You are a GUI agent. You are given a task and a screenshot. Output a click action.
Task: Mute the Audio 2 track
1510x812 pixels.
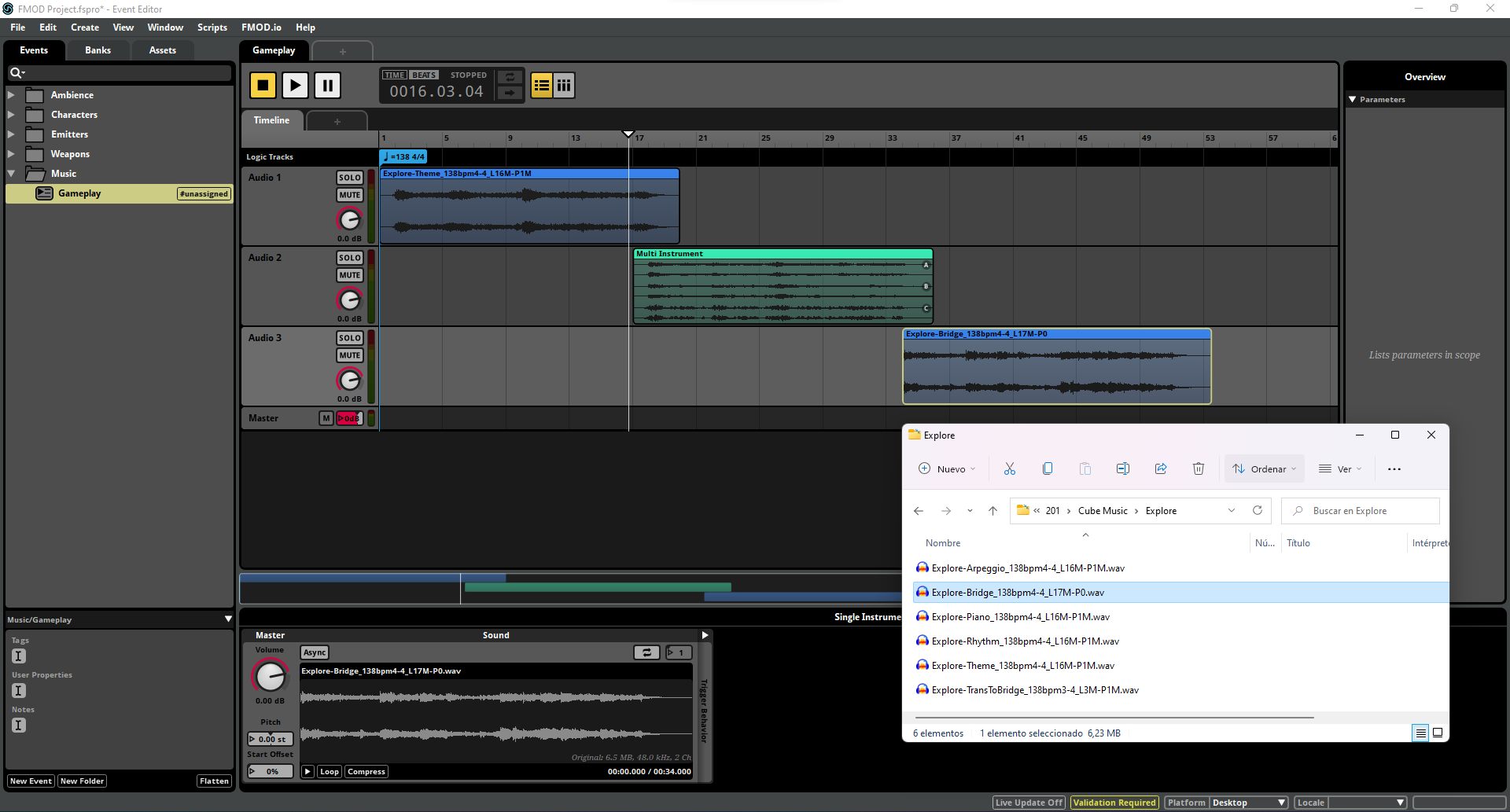[350, 275]
